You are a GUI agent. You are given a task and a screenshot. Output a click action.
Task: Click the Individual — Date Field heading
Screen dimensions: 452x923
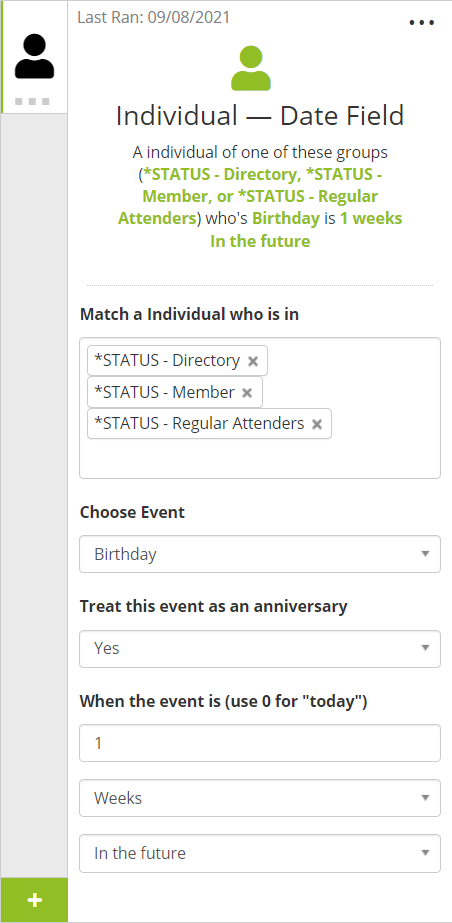[x=260, y=115]
